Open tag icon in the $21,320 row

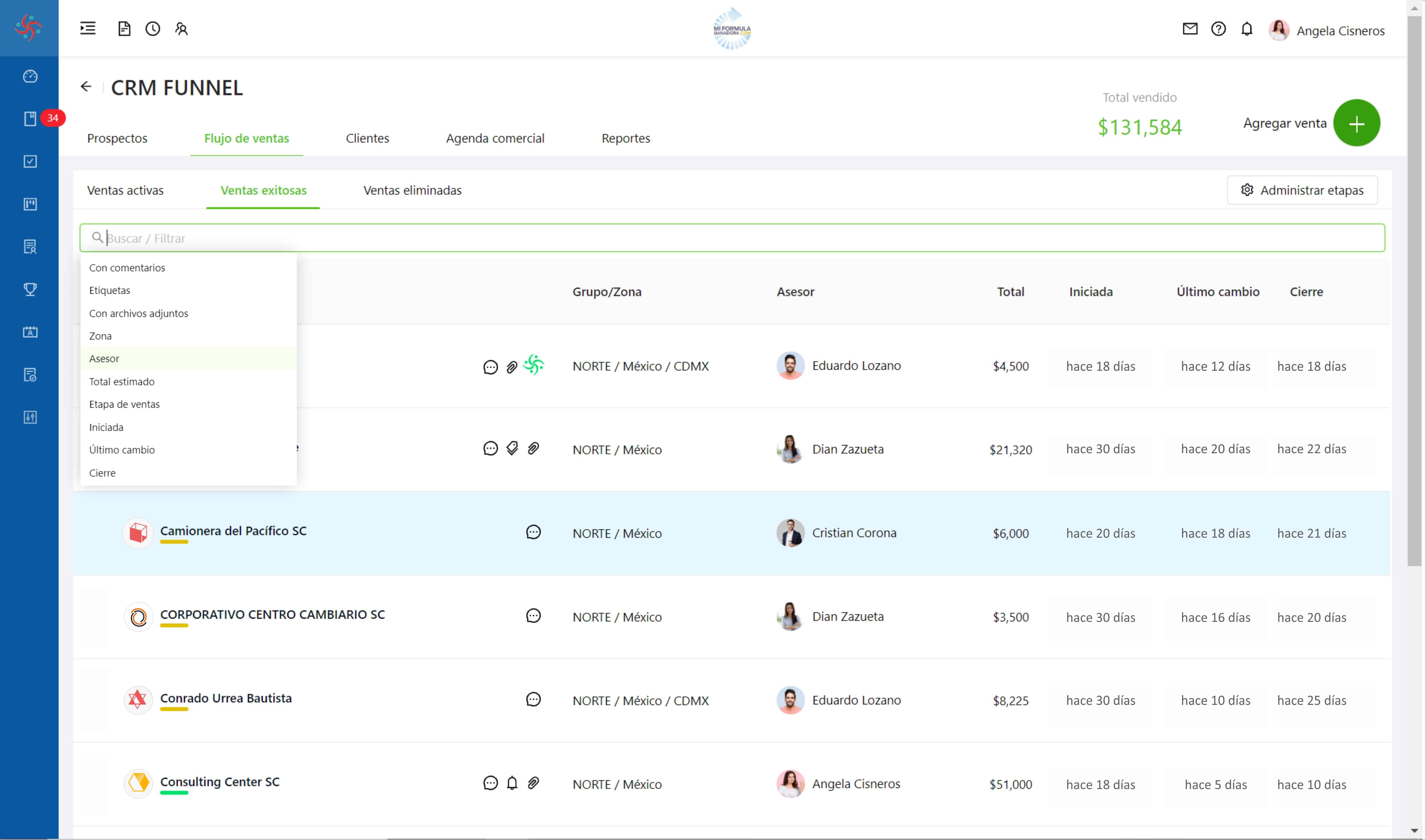(512, 448)
